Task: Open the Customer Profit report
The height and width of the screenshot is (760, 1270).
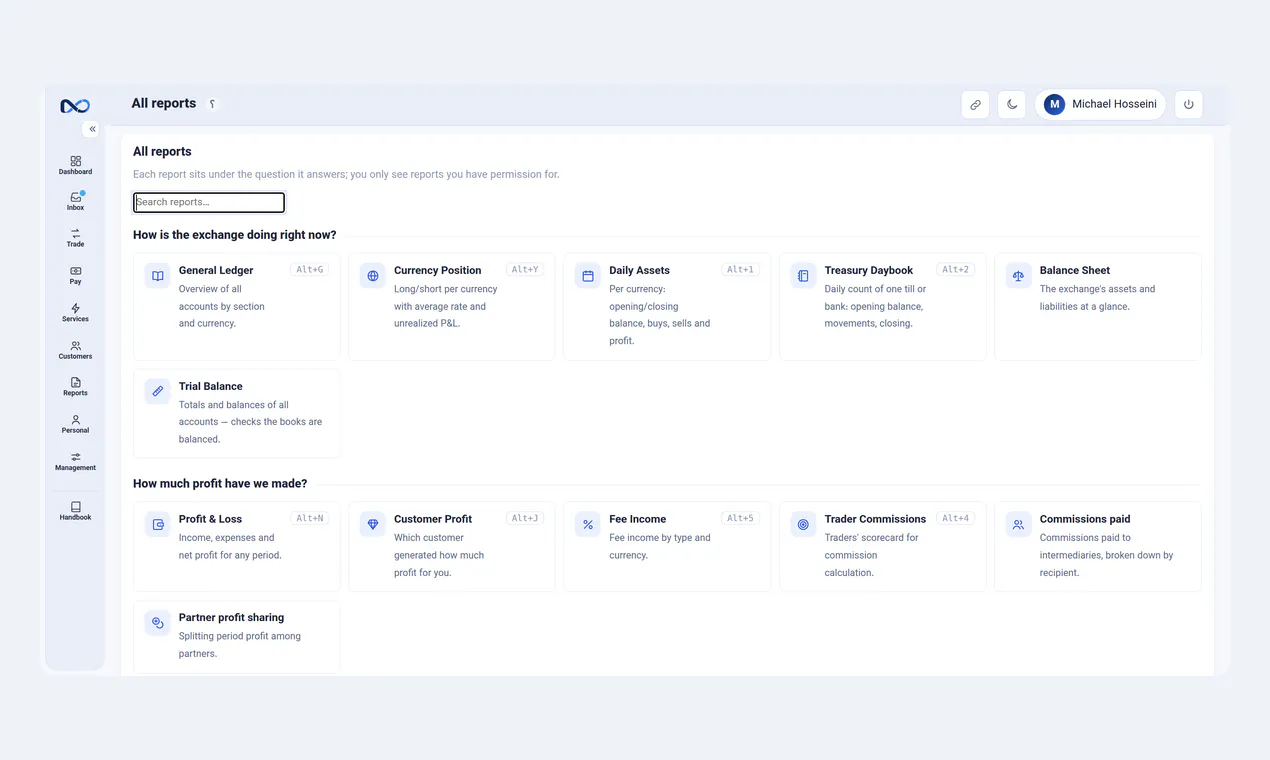Action: (452, 546)
